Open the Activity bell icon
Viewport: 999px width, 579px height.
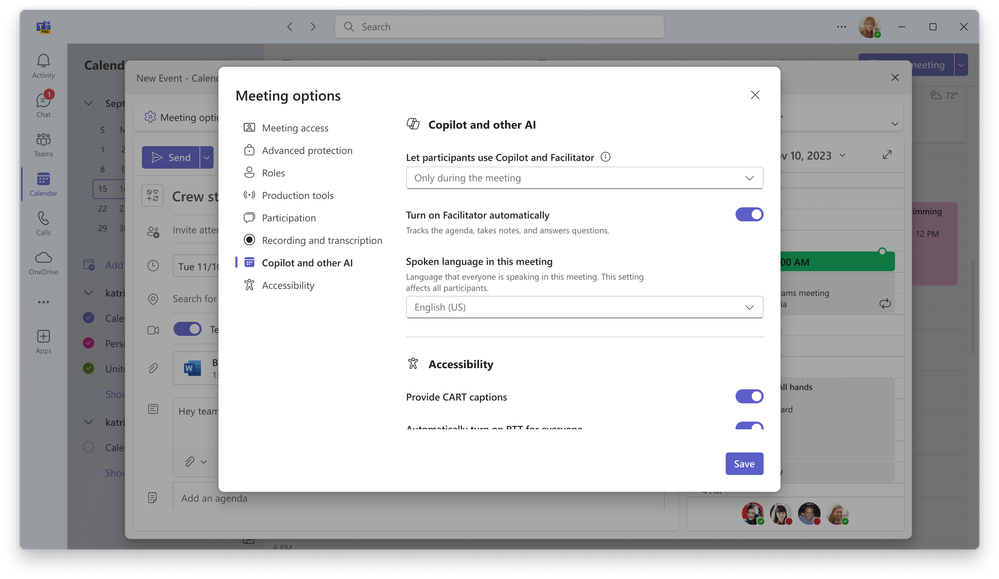point(43,66)
